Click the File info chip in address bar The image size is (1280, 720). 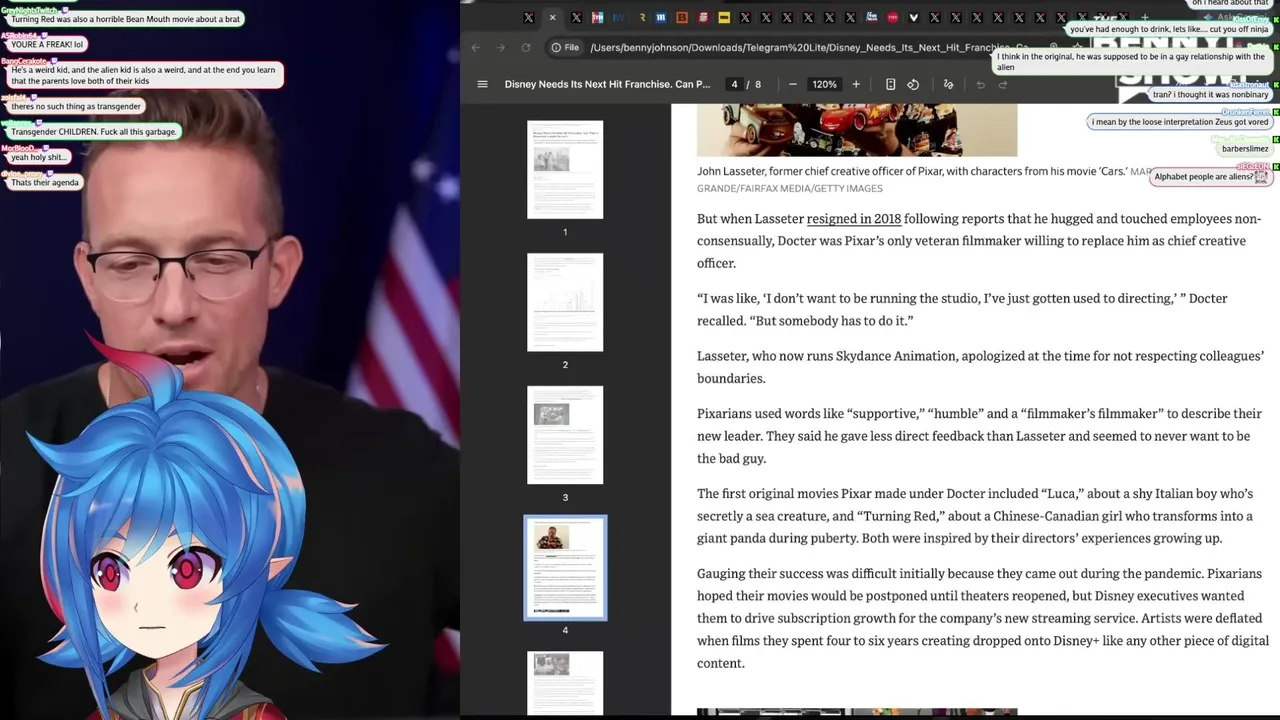[565, 47]
